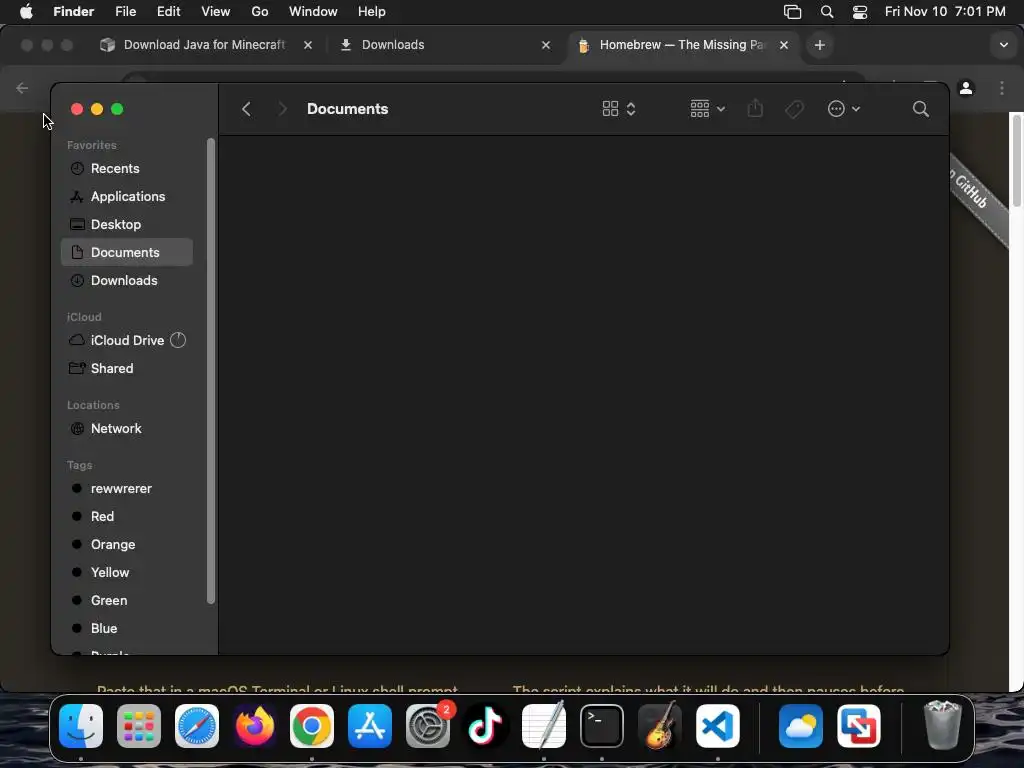The width and height of the screenshot is (1024, 768).
Task: Close the Homebrew browser tab
Action: coord(784,45)
